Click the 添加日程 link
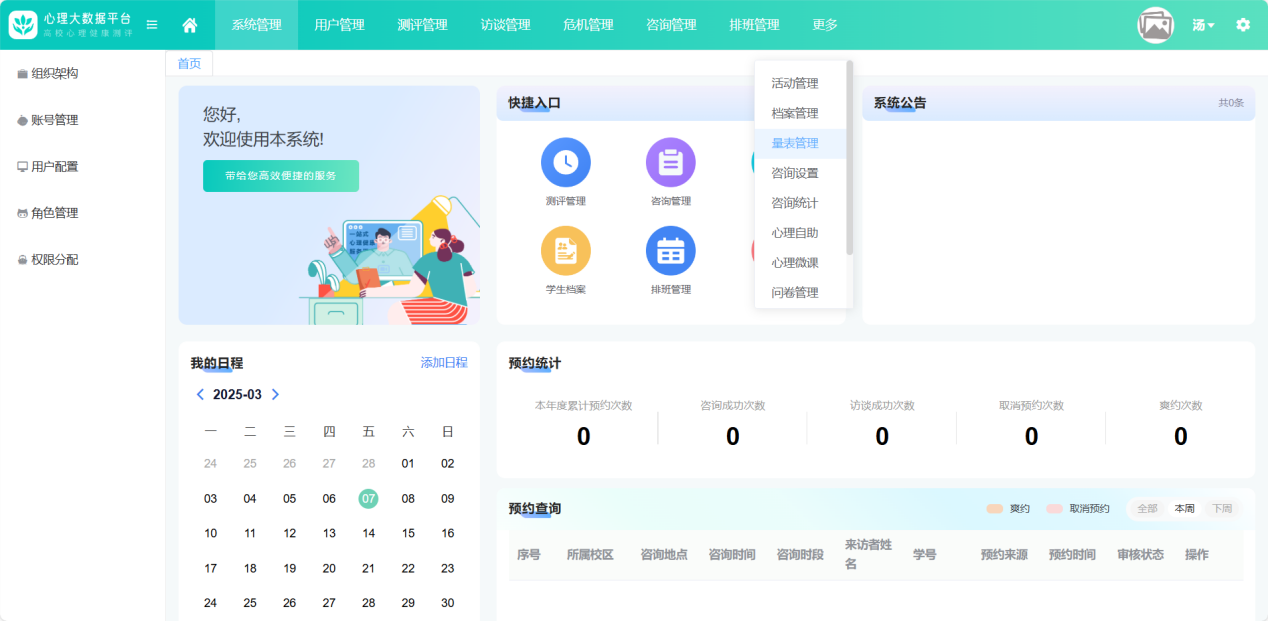The image size is (1268, 621). point(443,363)
